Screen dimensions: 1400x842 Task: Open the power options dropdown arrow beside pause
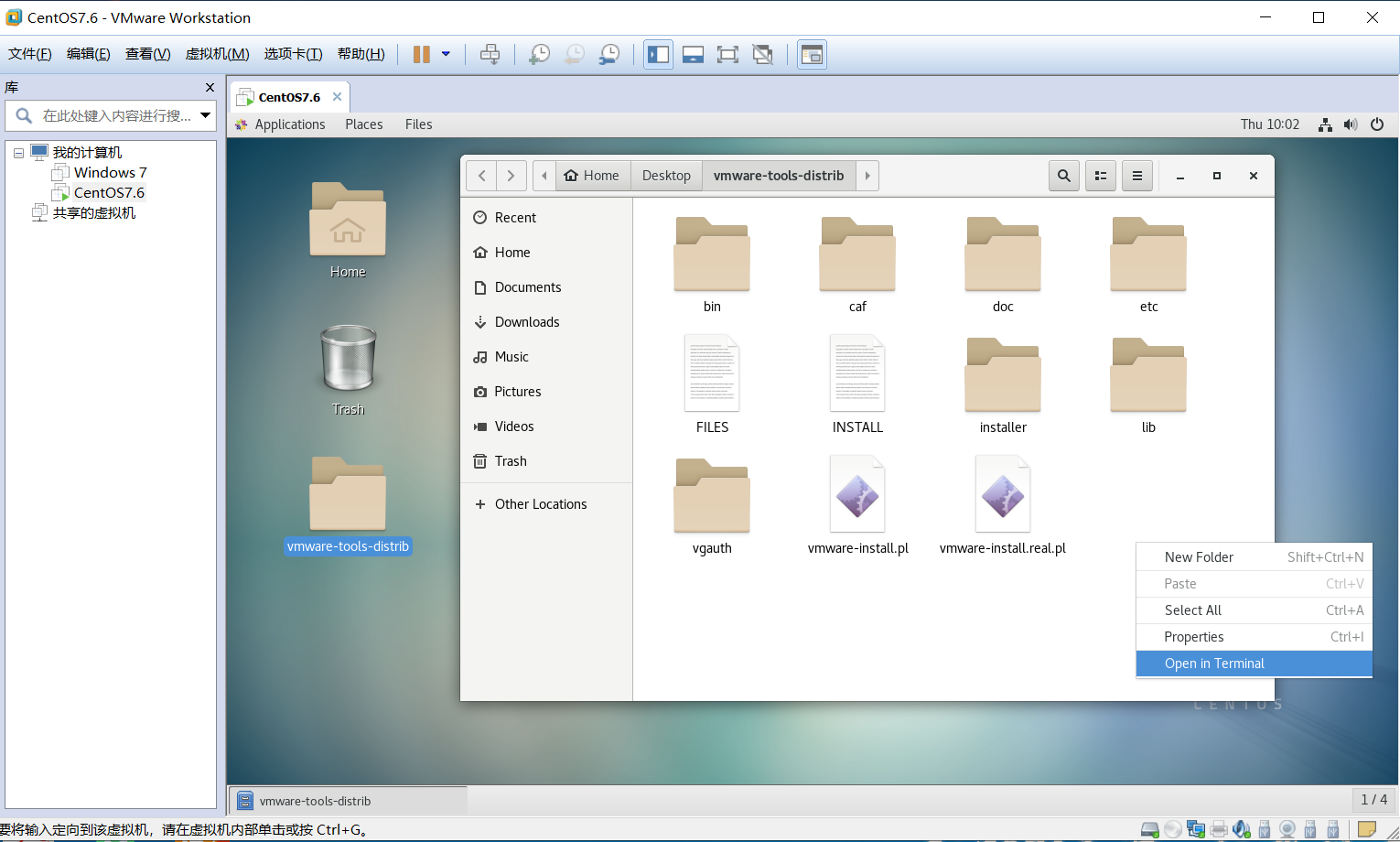(x=446, y=54)
